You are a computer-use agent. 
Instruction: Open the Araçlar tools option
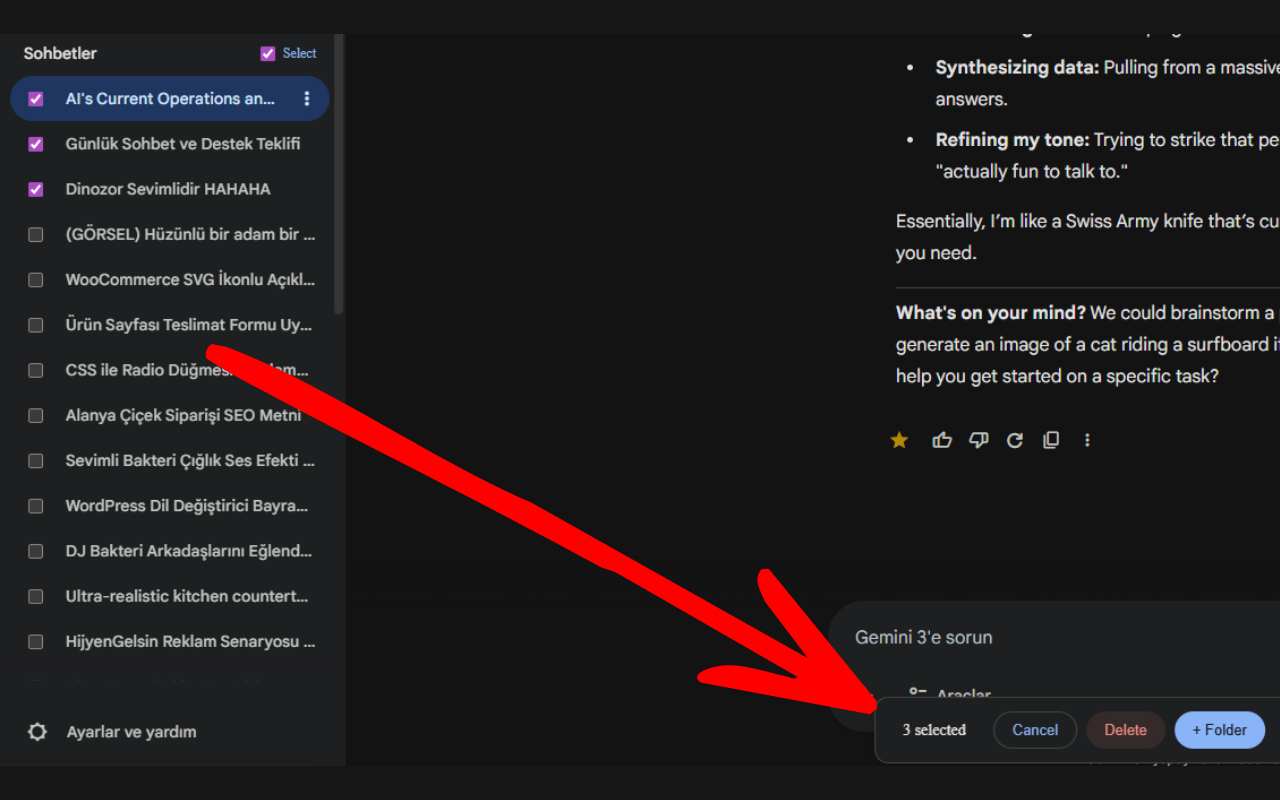click(950, 694)
